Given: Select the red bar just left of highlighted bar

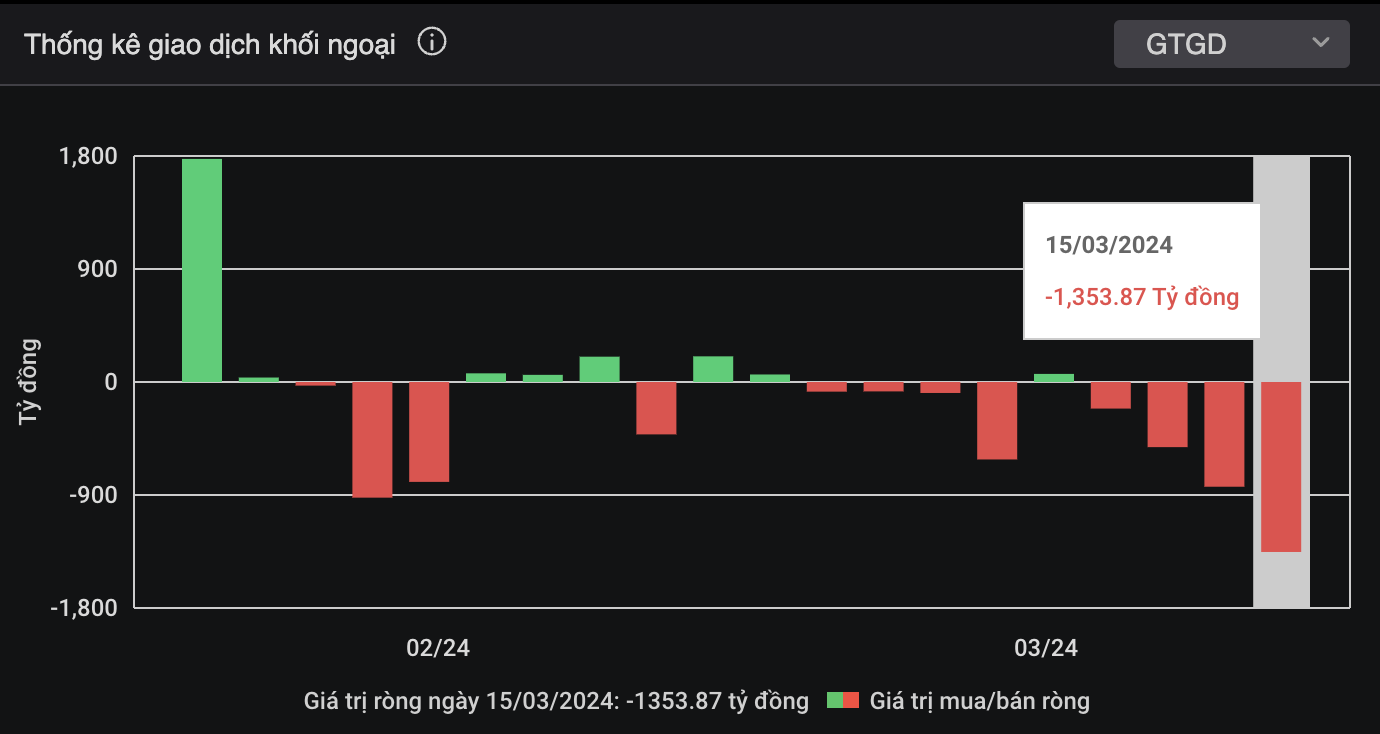Looking at the screenshot, I should pos(1224,434).
